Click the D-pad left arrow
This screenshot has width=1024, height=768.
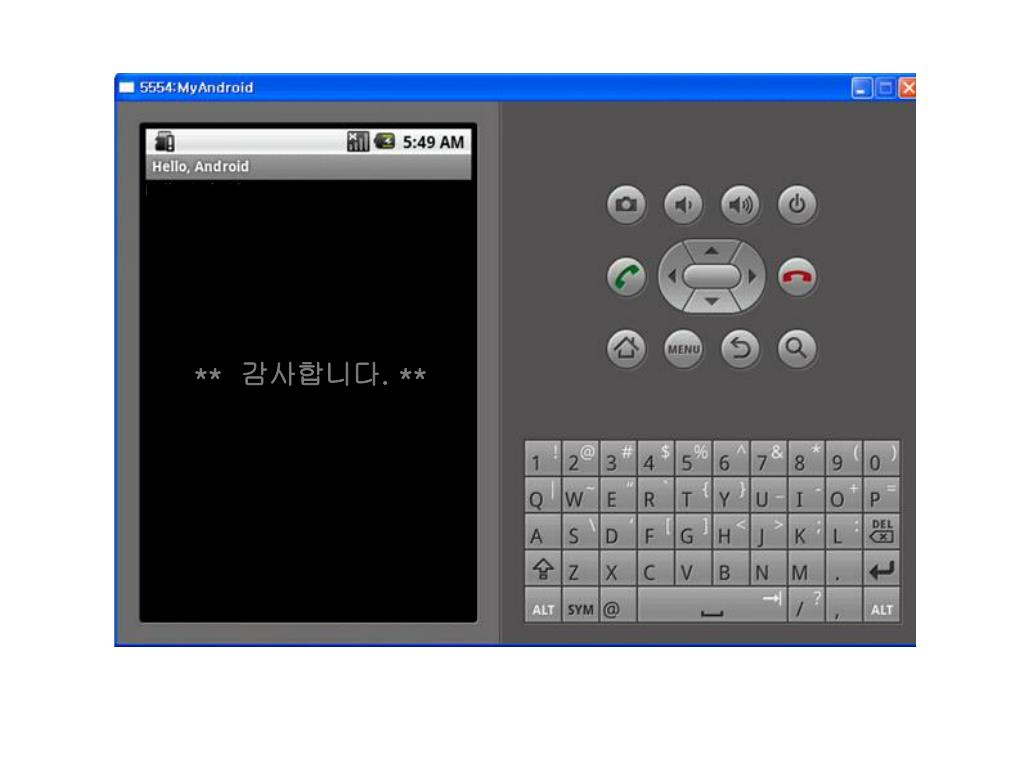[671, 276]
